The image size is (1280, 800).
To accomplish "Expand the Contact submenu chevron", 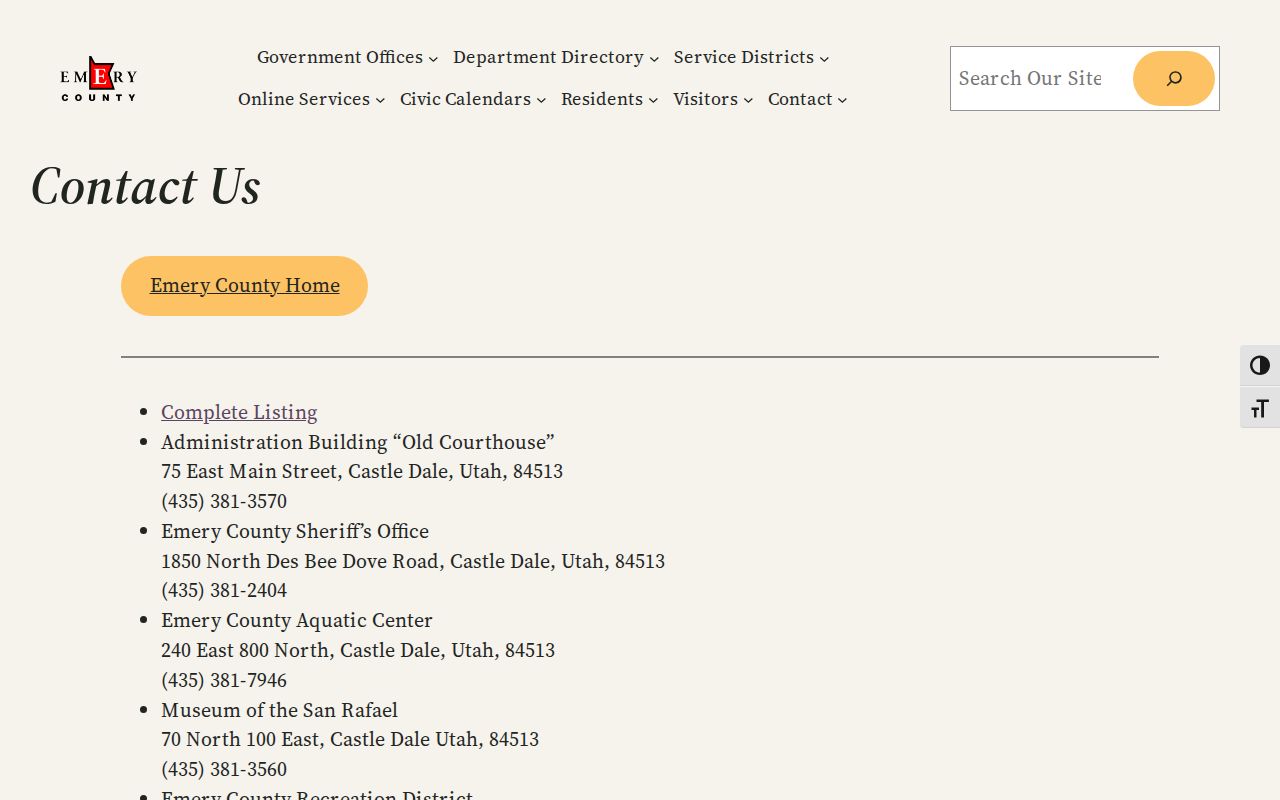I will (842, 101).
